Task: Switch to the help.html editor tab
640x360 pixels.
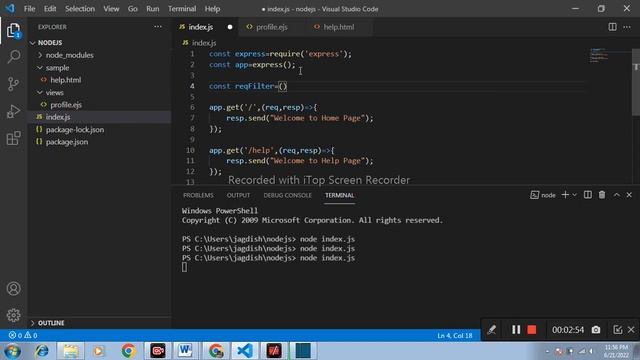Action: (339, 27)
